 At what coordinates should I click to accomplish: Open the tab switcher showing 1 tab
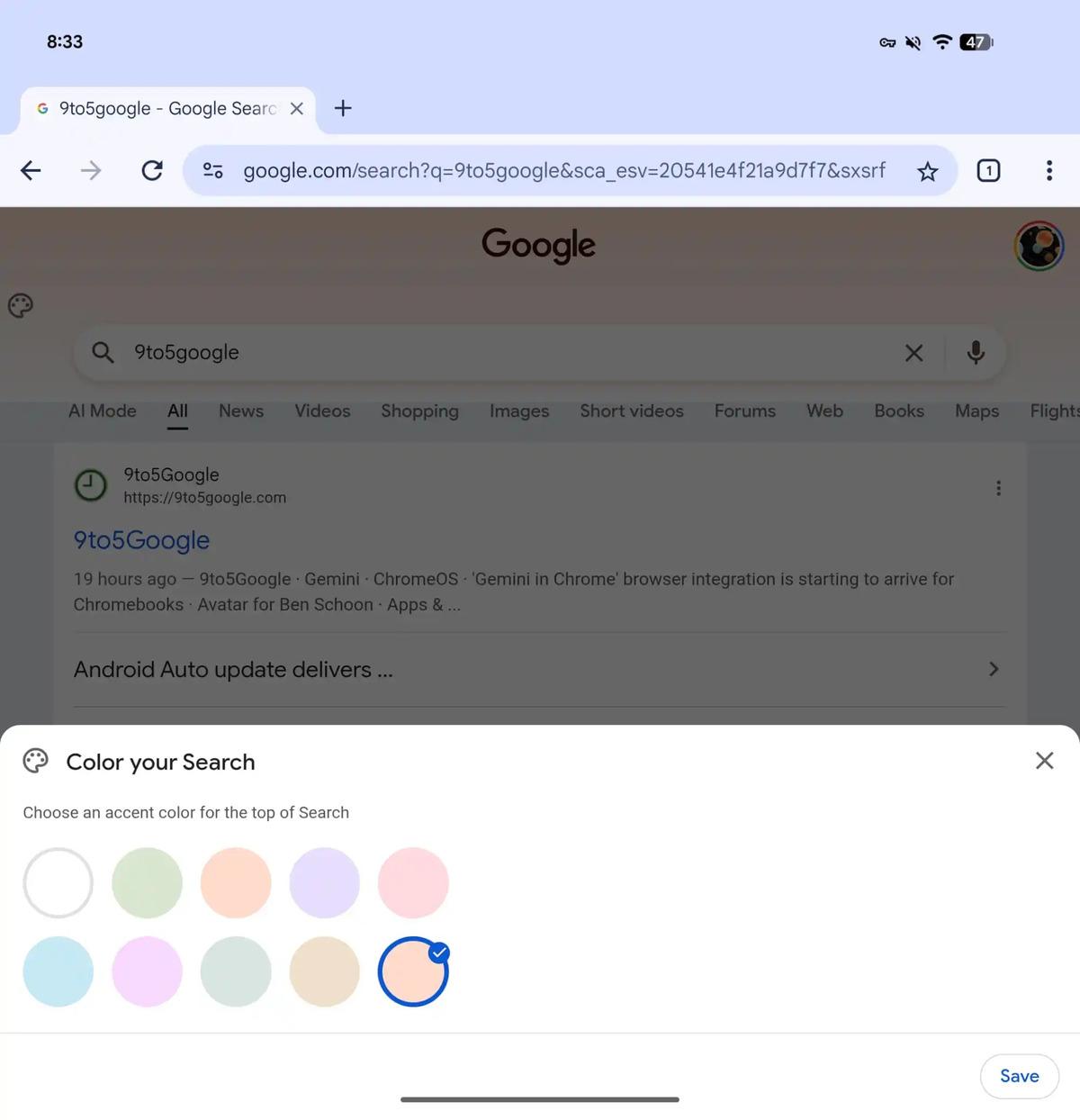coord(988,170)
